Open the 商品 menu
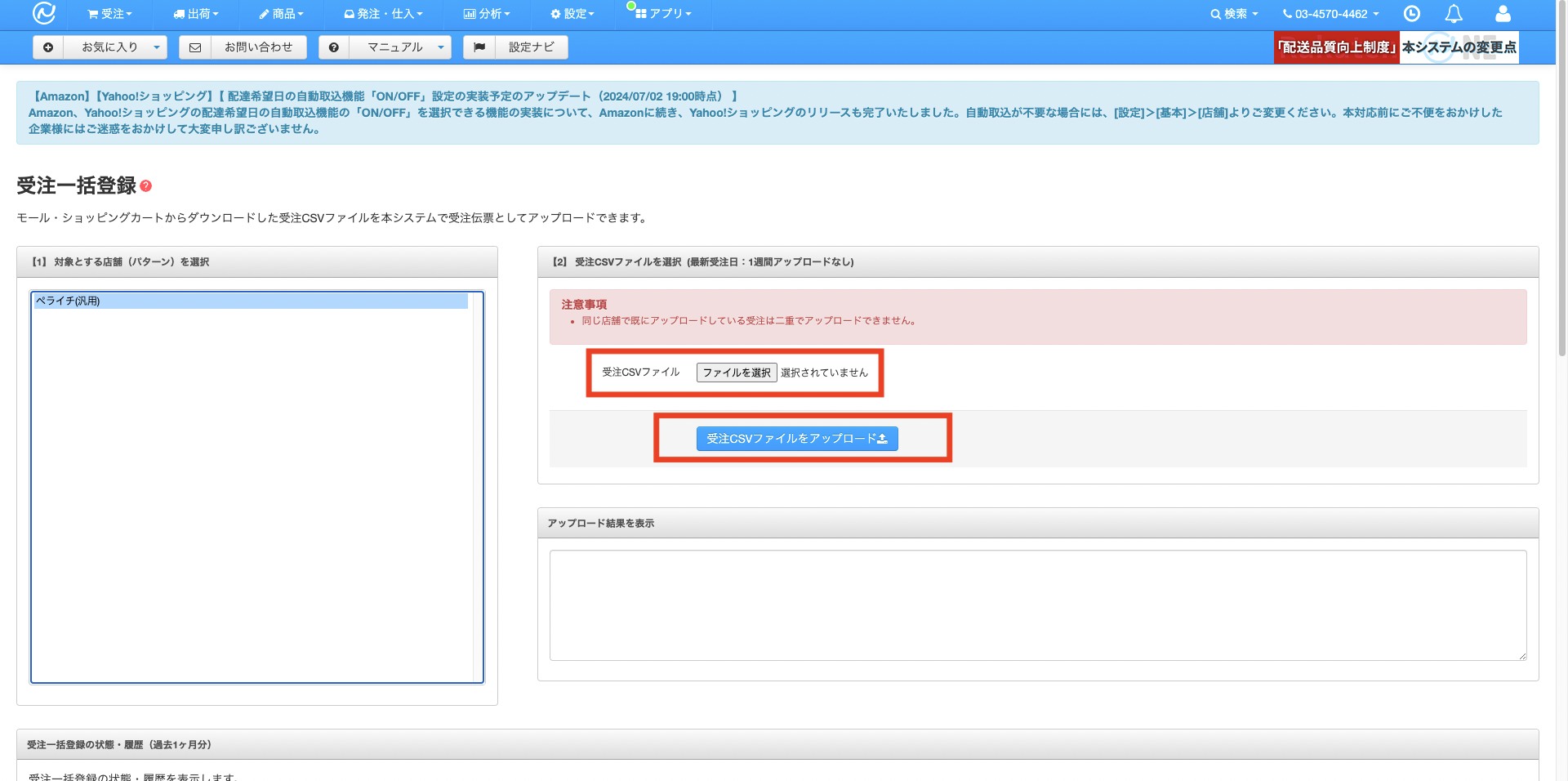 281,14
